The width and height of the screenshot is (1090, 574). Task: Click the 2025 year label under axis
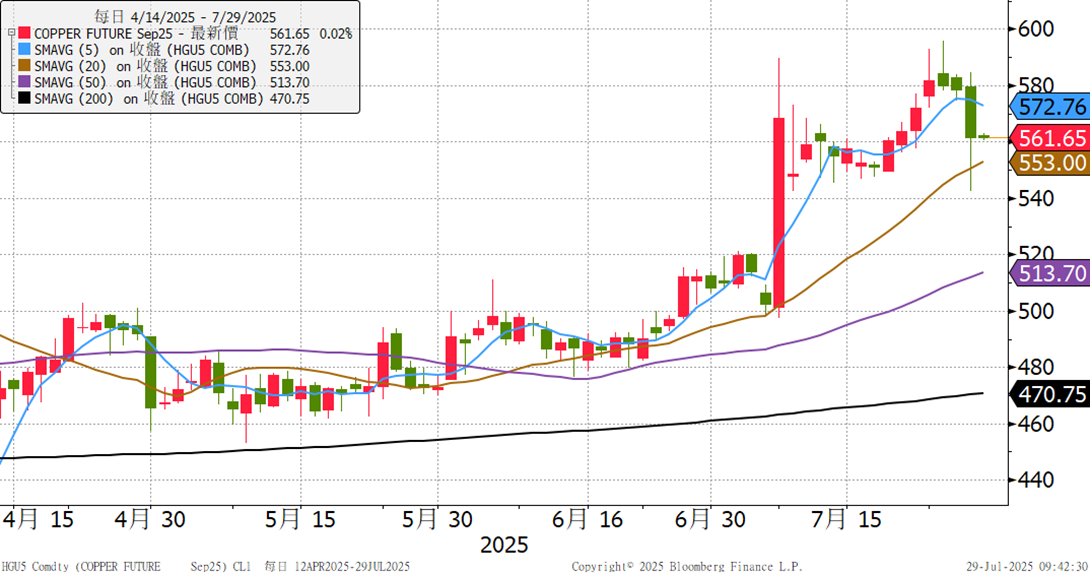[x=504, y=545]
